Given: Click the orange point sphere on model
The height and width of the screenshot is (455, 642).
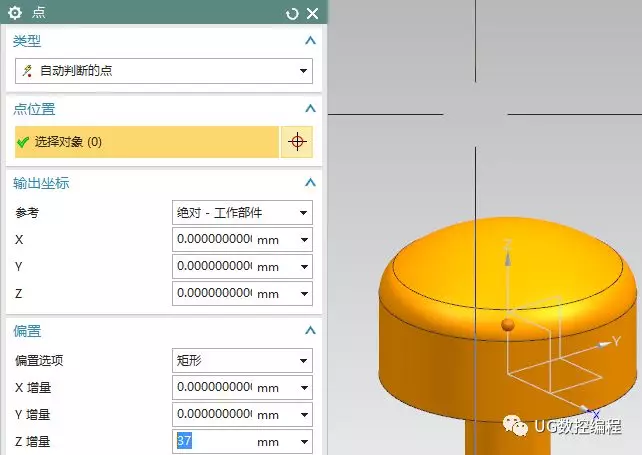Looking at the screenshot, I should point(508,325).
